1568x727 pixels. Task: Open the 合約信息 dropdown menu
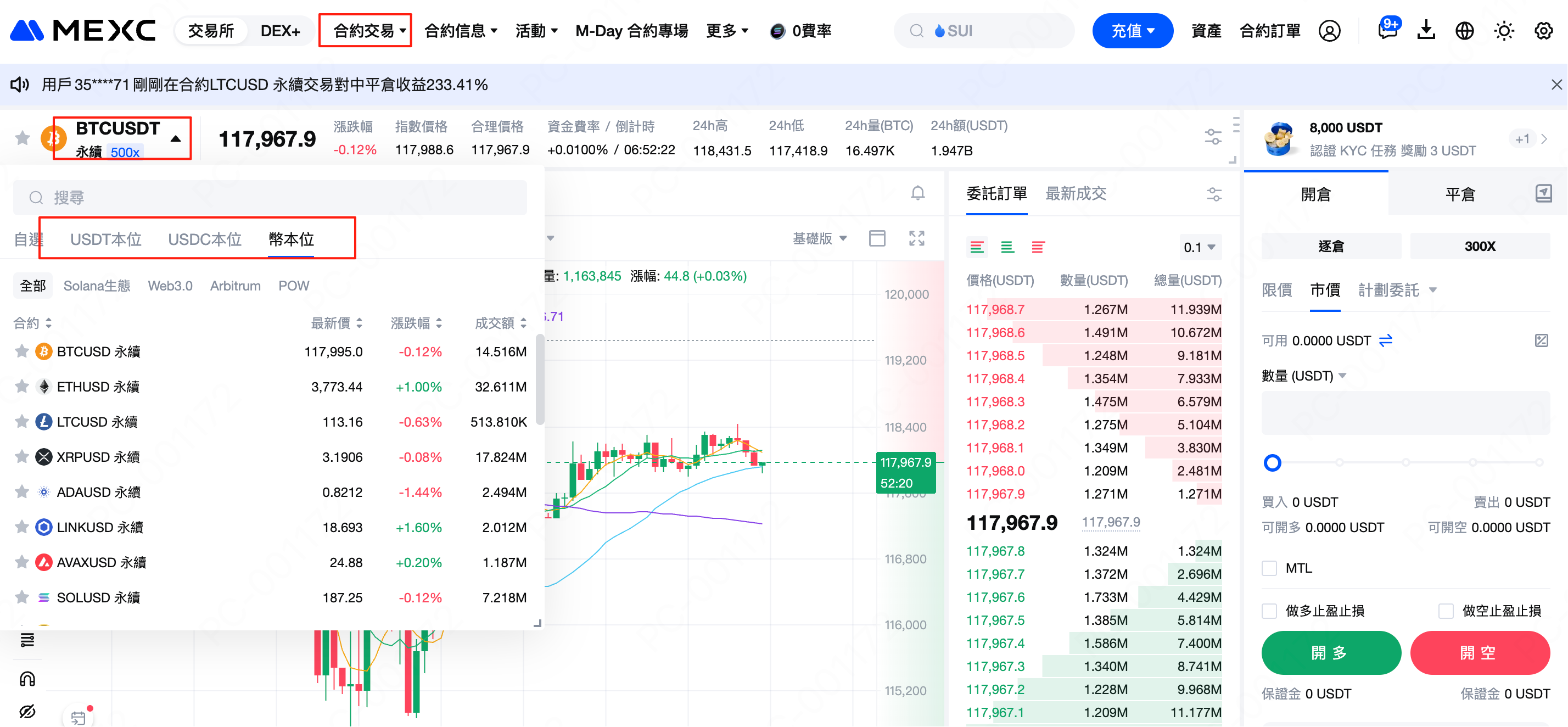point(461,30)
